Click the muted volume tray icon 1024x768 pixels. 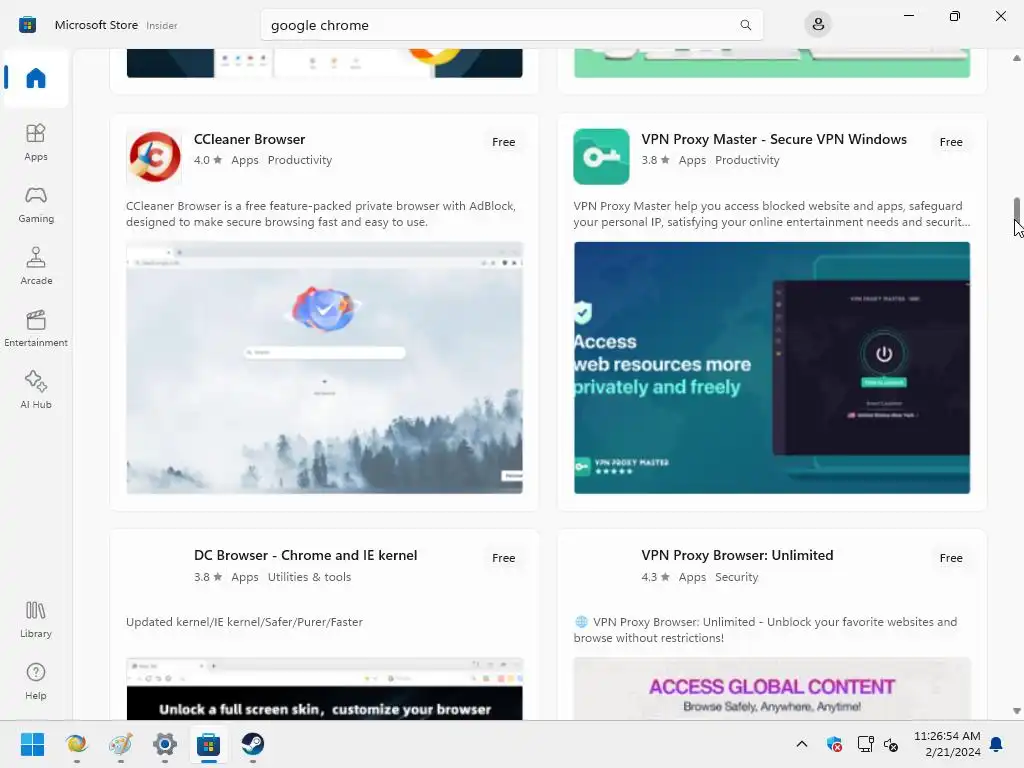pos(891,744)
